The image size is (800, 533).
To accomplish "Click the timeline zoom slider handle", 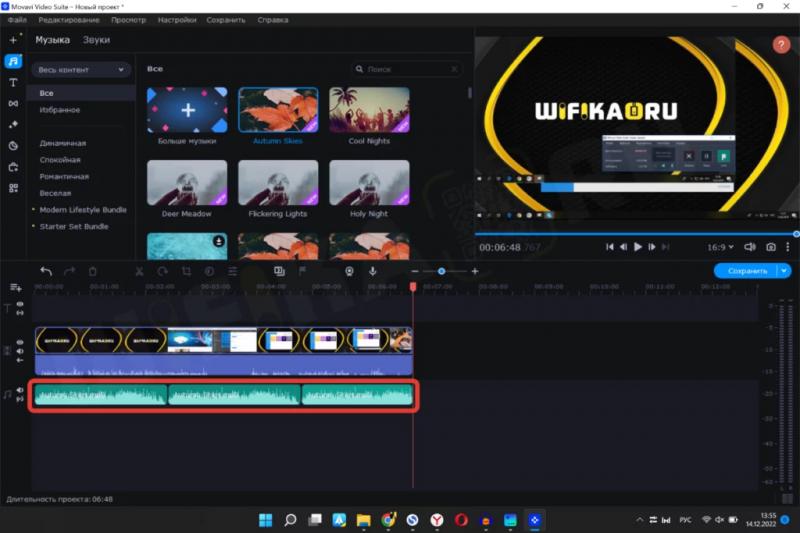I will tap(441, 271).
